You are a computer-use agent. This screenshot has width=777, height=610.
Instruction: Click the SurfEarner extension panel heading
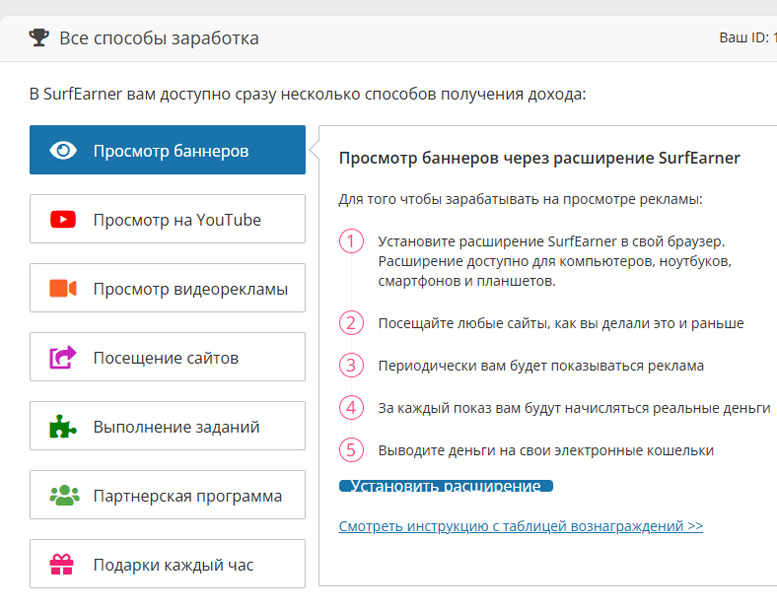[x=539, y=158]
